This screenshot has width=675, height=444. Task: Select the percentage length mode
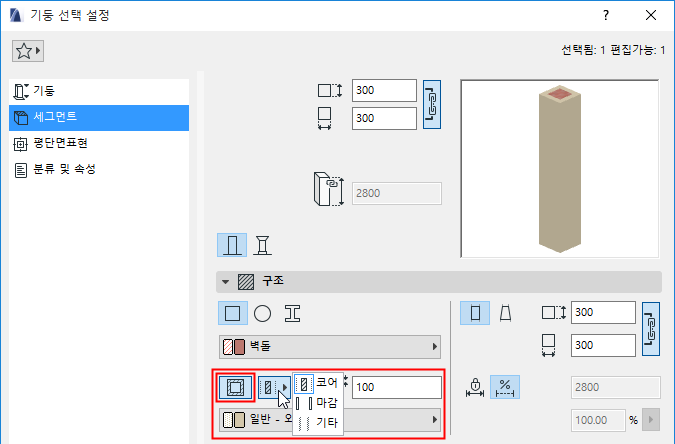coord(505,387)
